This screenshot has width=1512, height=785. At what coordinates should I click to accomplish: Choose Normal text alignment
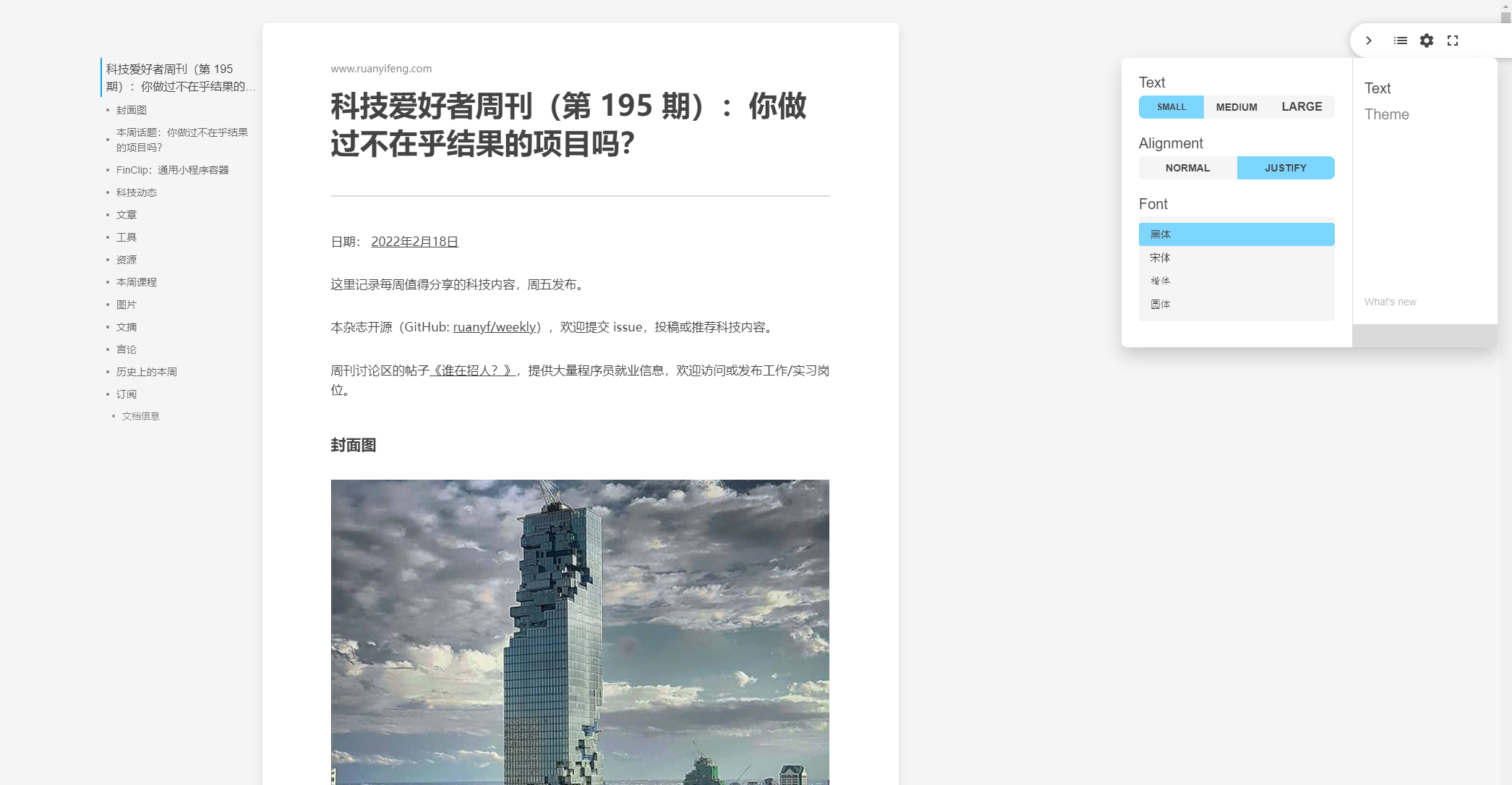1187,168
